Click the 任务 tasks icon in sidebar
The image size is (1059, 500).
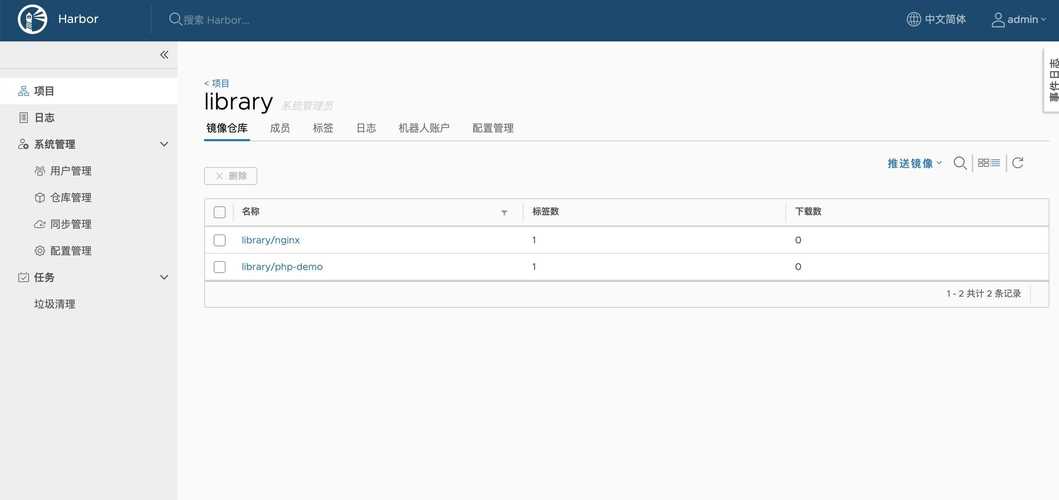pos(23,278)
